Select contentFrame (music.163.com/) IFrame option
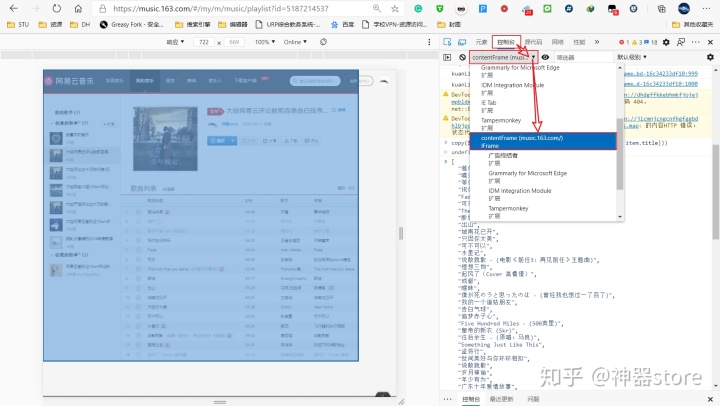 (x=543, y=141)
